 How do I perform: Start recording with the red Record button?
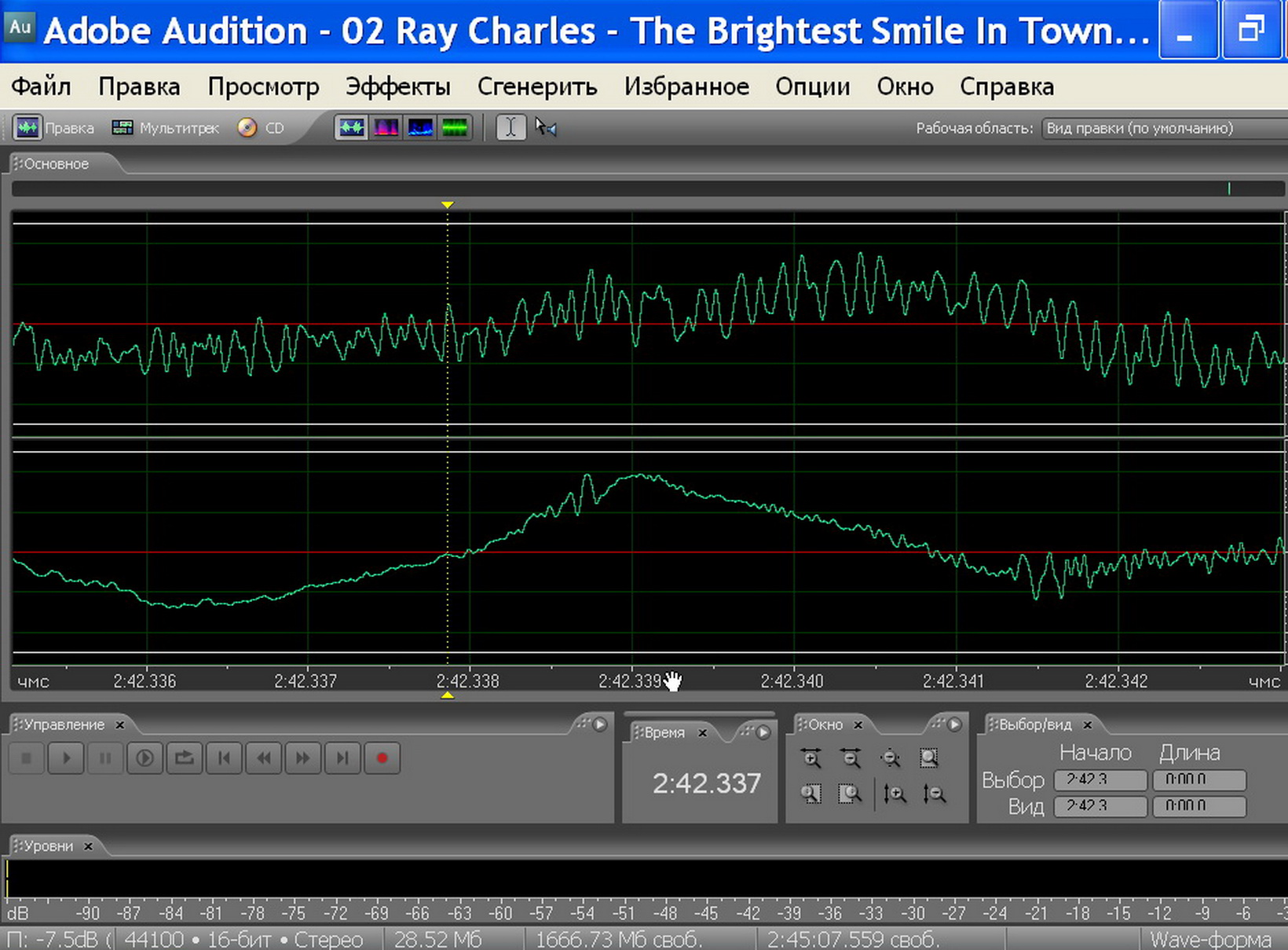click(x=382, y=758)
